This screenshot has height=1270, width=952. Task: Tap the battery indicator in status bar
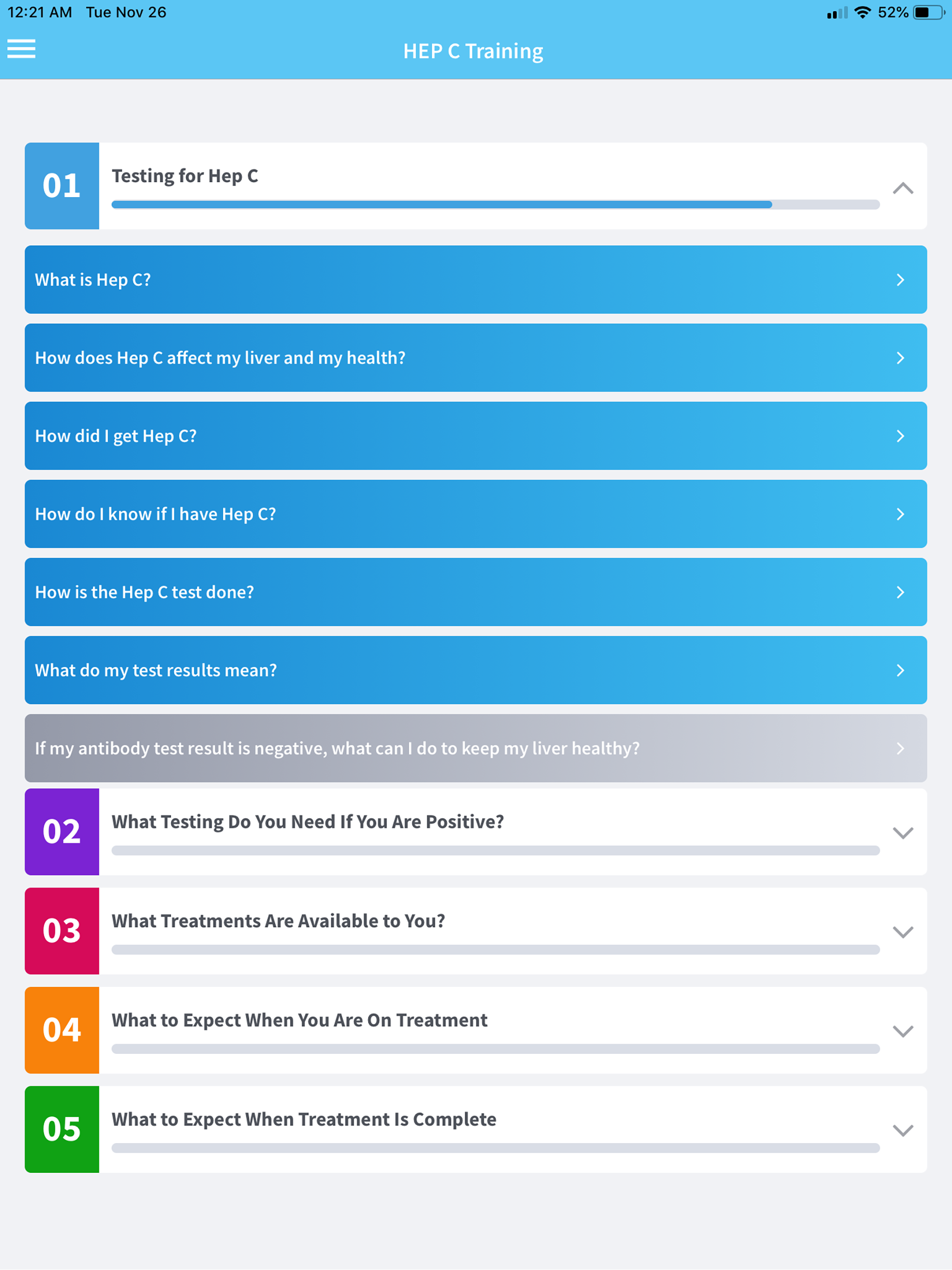point(928,12)
